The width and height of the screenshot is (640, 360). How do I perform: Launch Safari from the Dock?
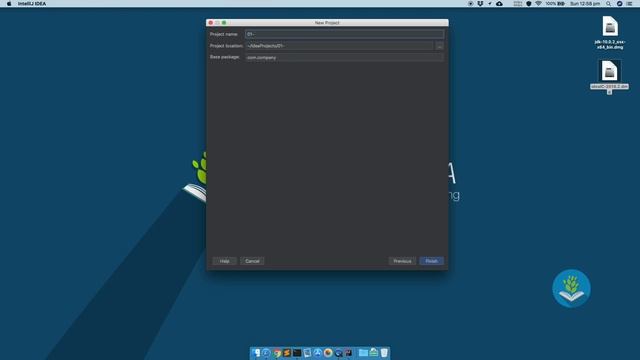coord(266,353)
